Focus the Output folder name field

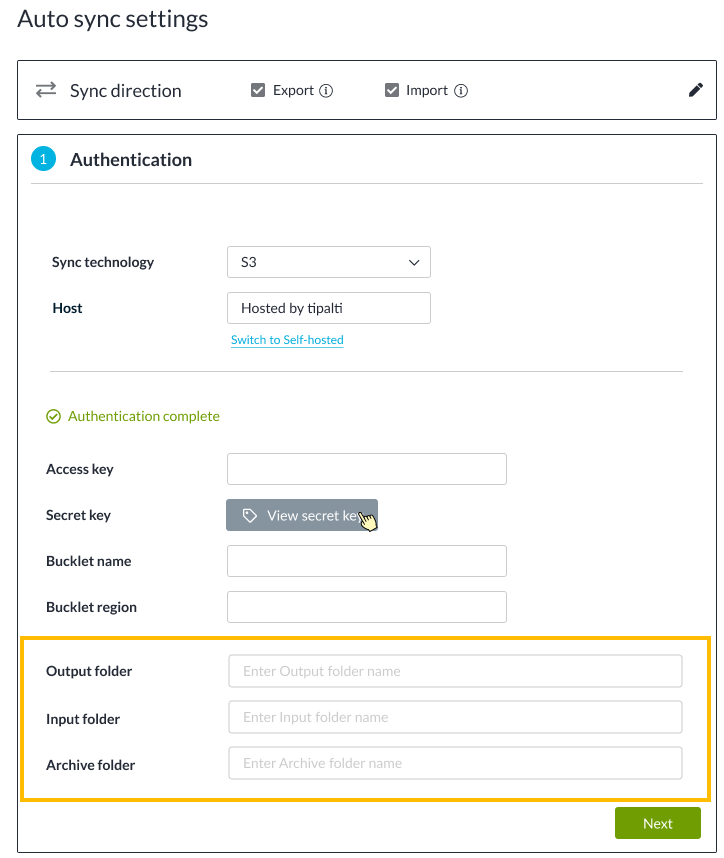[455, 671]
